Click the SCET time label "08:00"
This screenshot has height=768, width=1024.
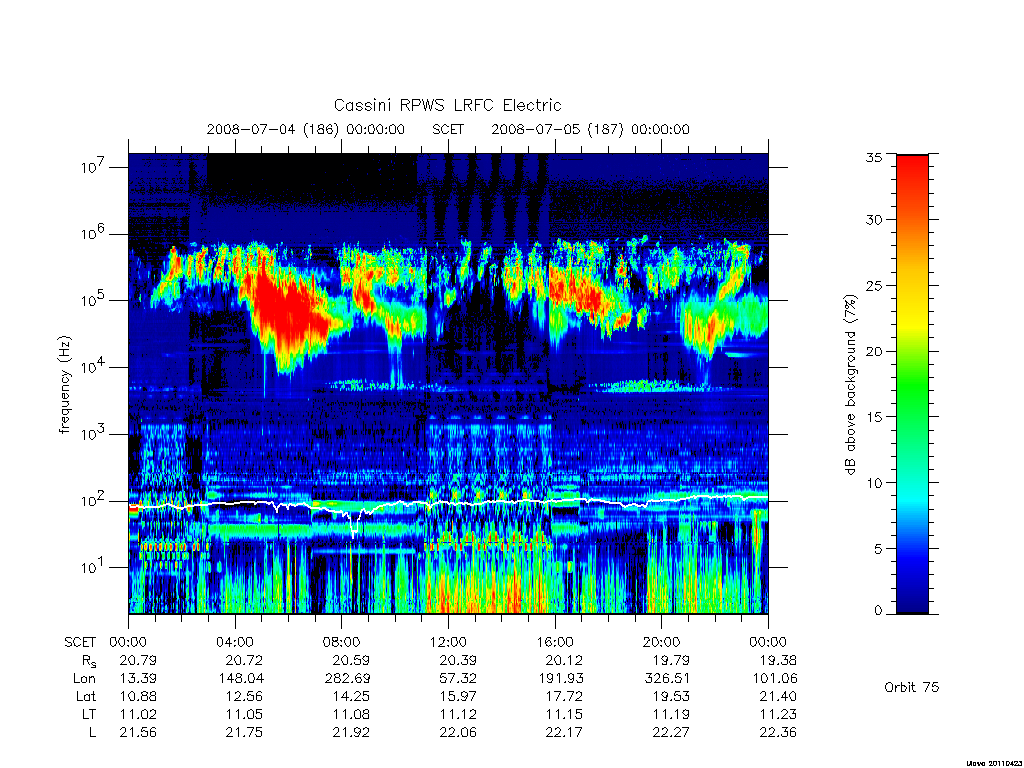tap(342, 642)
